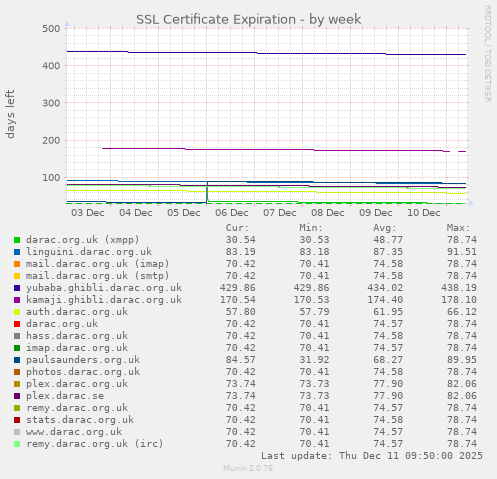Screen dimensions: 497x479
Task: Click kamaji's max value 178.10
Action: [459, 300]
